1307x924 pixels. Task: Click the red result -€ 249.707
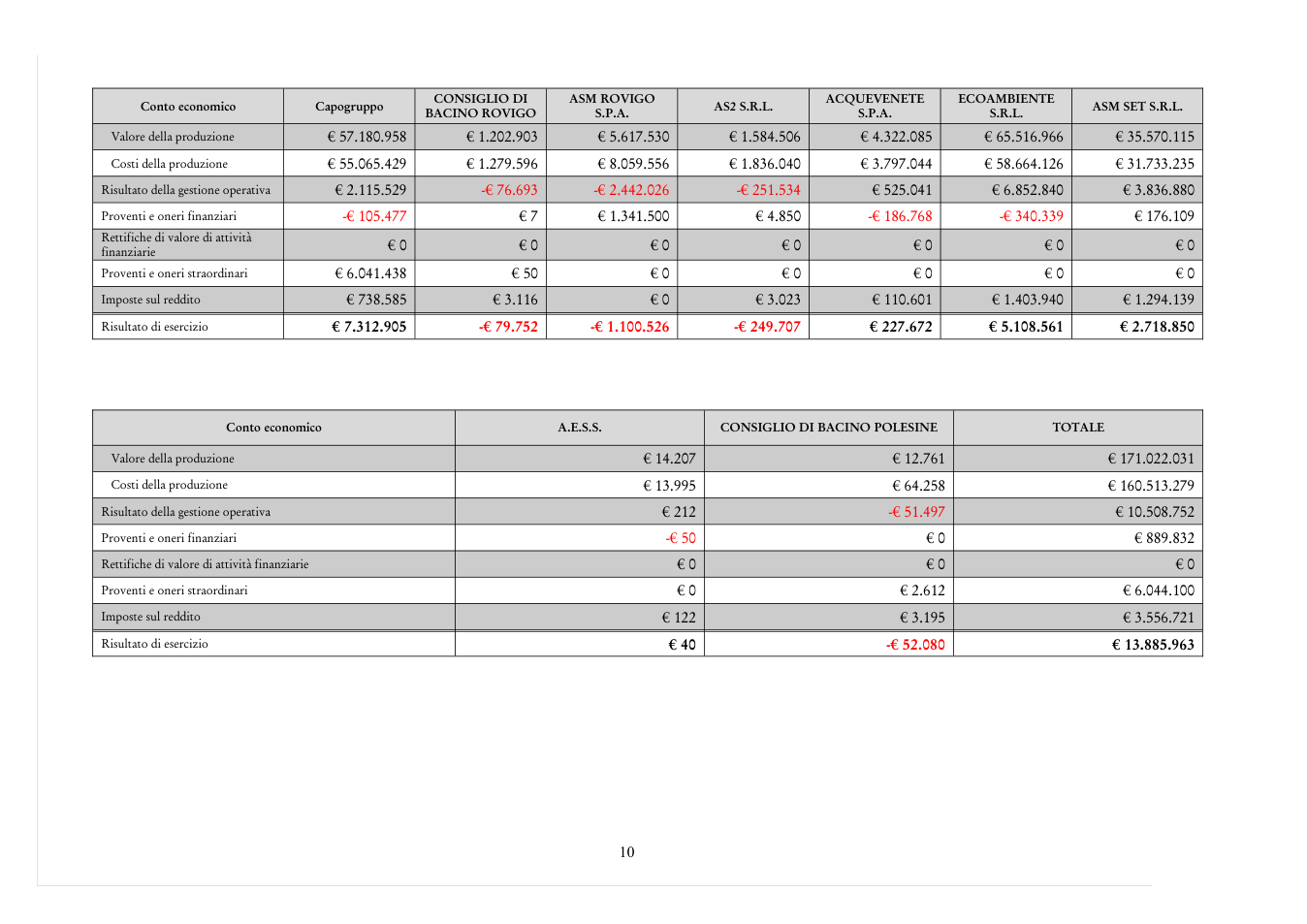pyautogui.click(x=767, y=327)
